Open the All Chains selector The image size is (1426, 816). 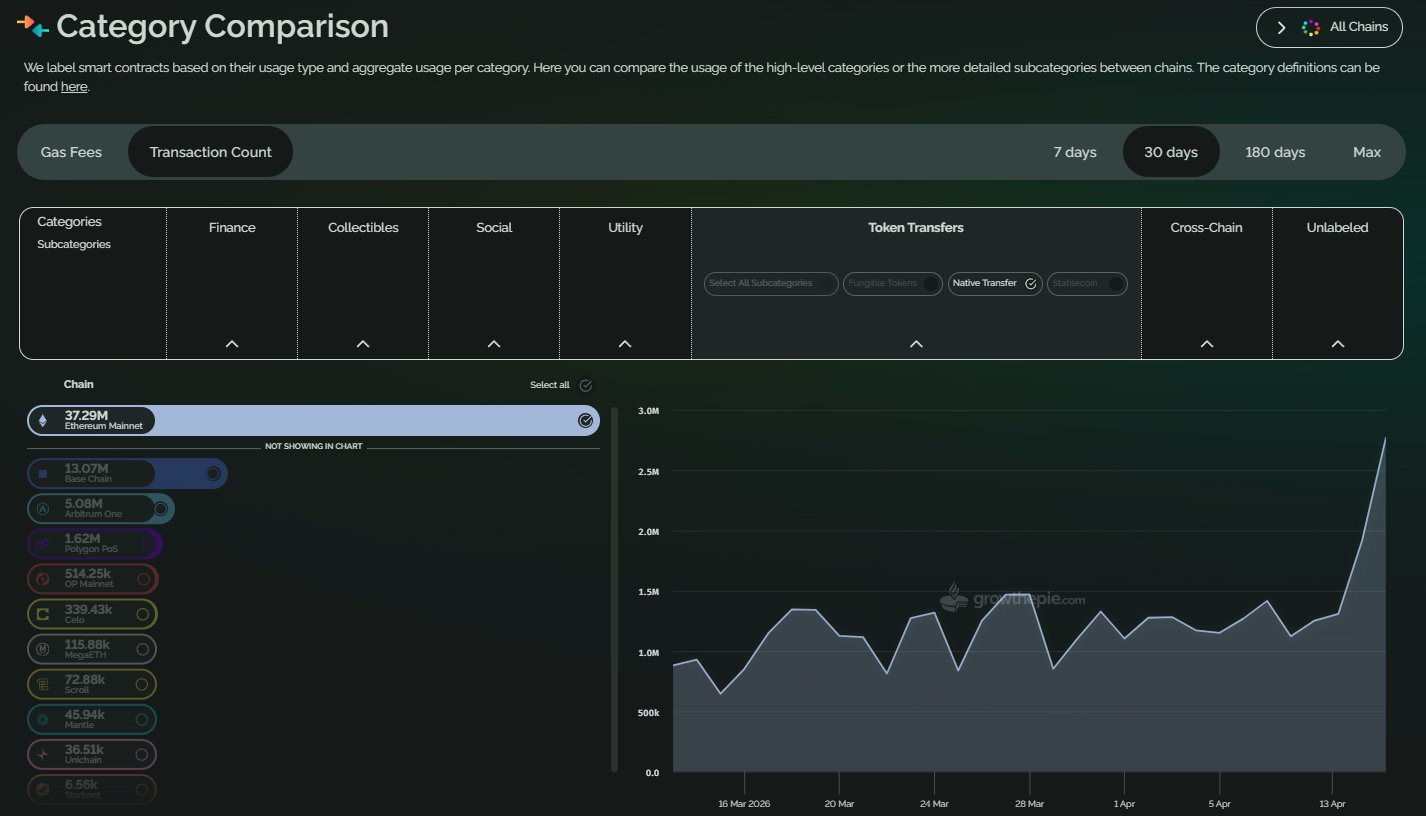(x=1328, y=27)
